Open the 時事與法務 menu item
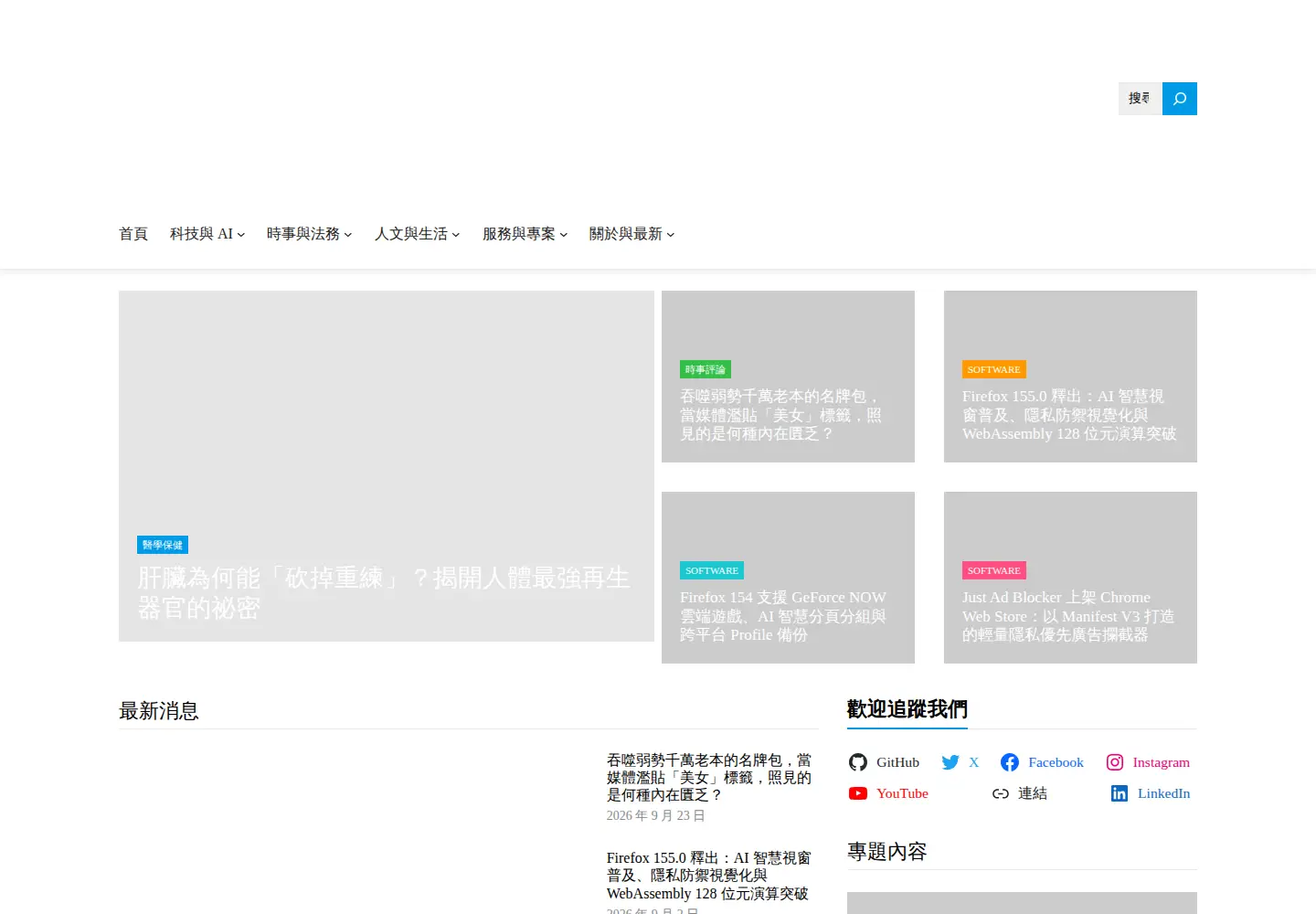Screen dimensions: 1316x914 tap(303, 234)
